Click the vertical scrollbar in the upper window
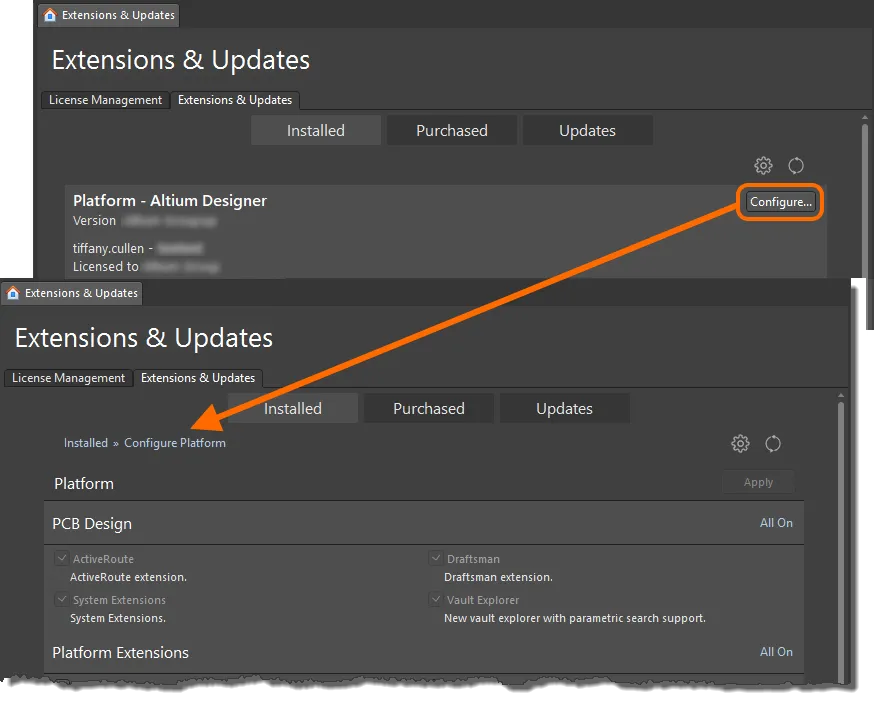Viewport: 874px width, 706px height. click(x=865, y=201)
